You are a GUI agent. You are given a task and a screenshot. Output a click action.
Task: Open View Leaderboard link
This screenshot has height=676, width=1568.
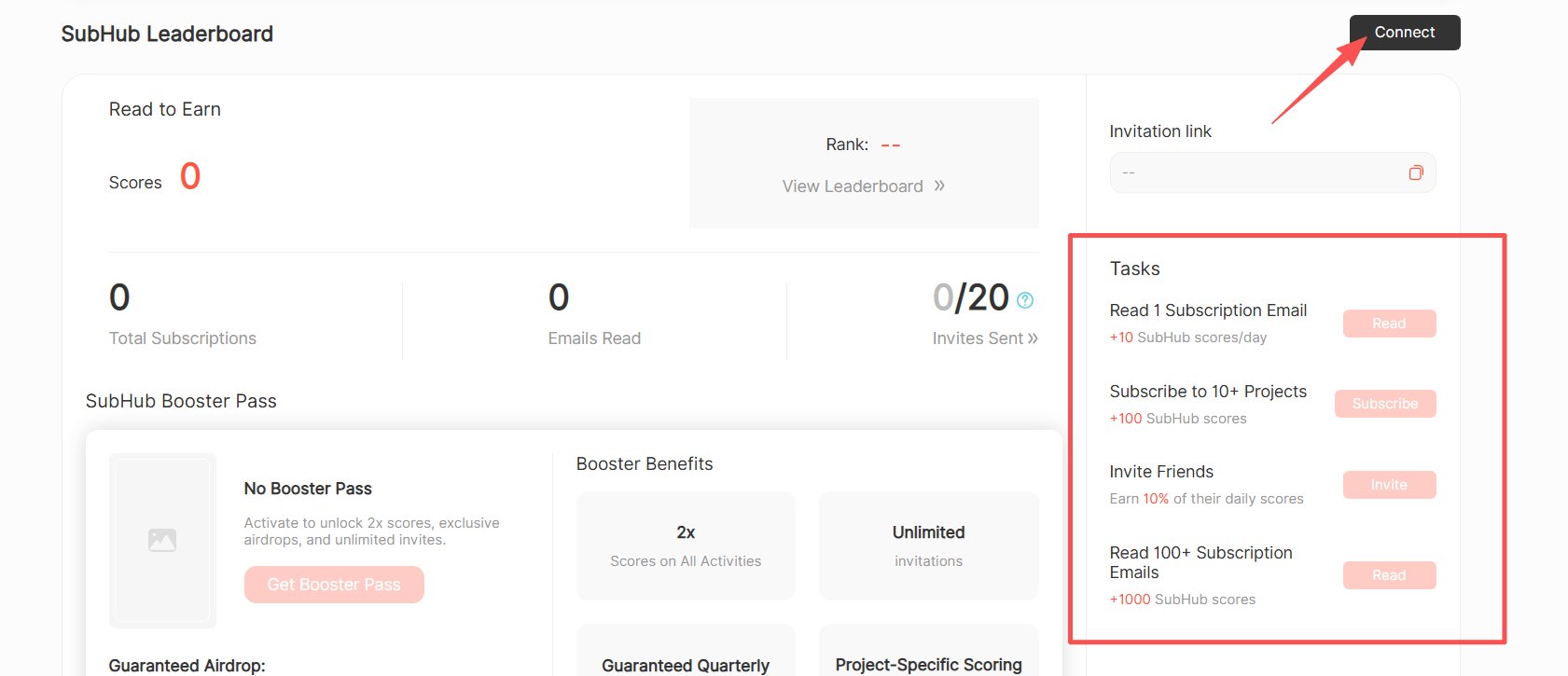click(x=853, y=186)
